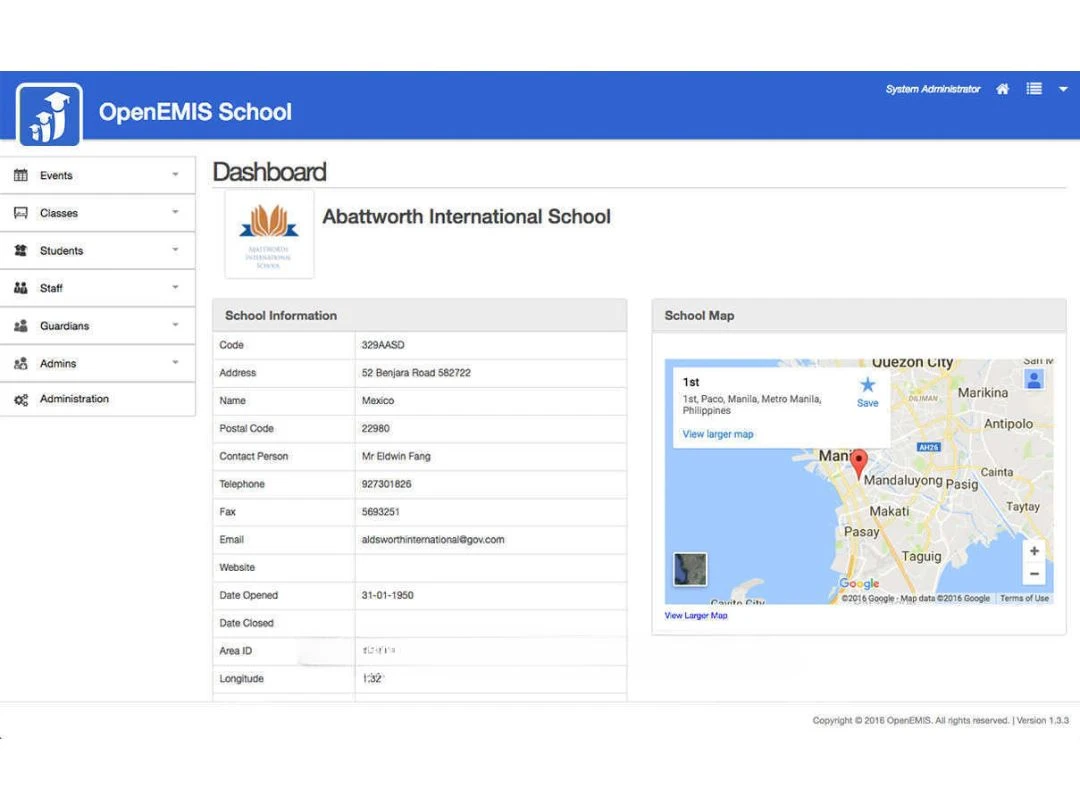The image size is (1080, 810).
Task: Click date opened value 31-01-1950
Action: pyautogui.click(x=387, y=595)
